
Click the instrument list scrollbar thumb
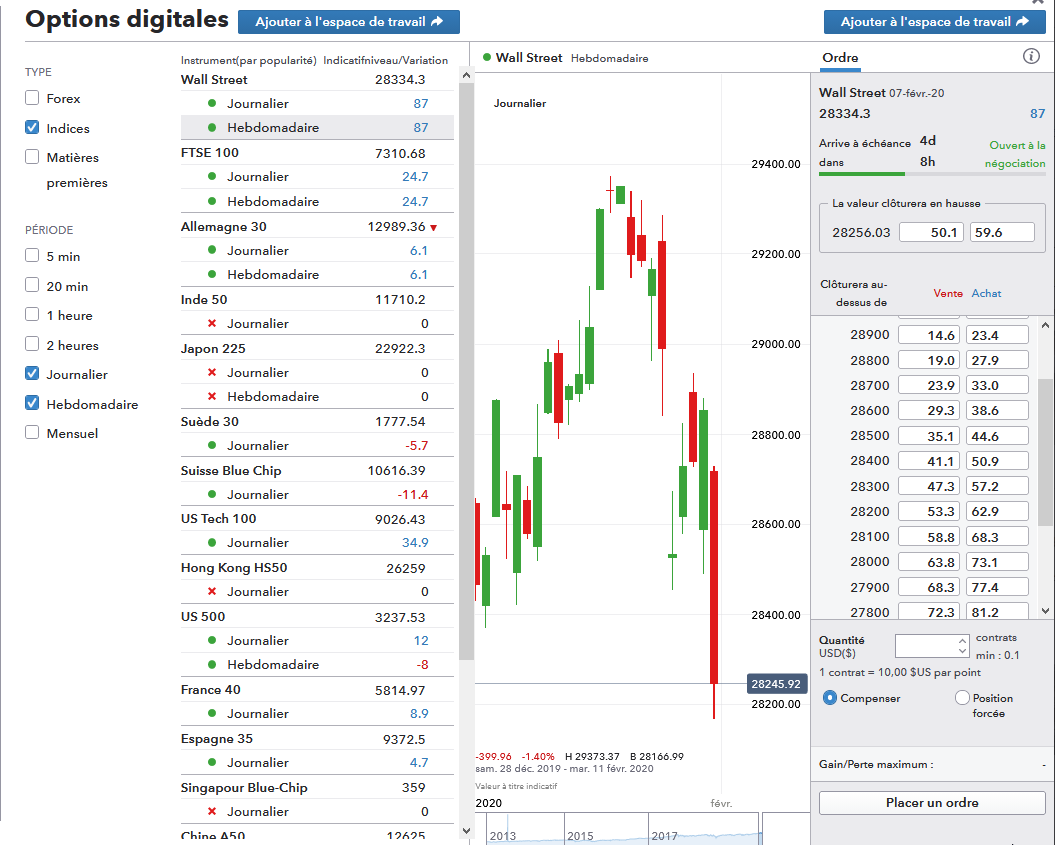466,371
